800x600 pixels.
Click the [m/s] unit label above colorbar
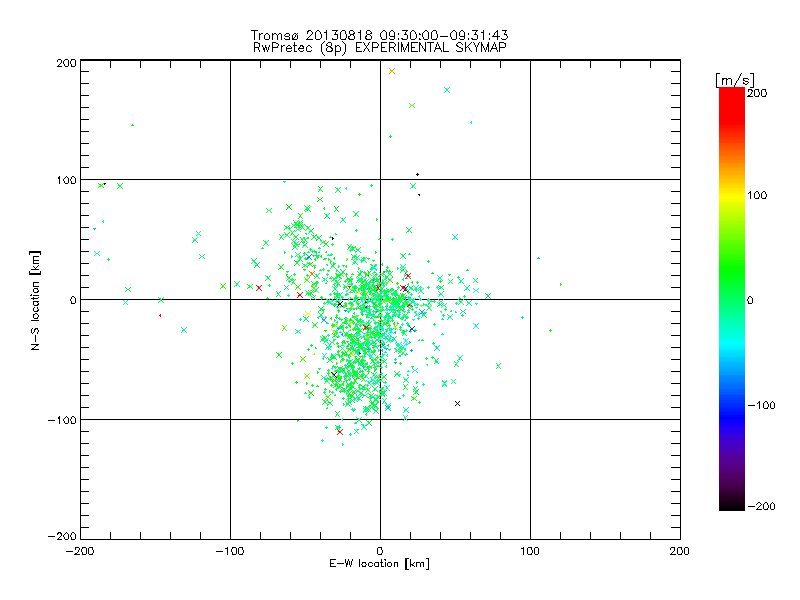(x=735, y=80)
